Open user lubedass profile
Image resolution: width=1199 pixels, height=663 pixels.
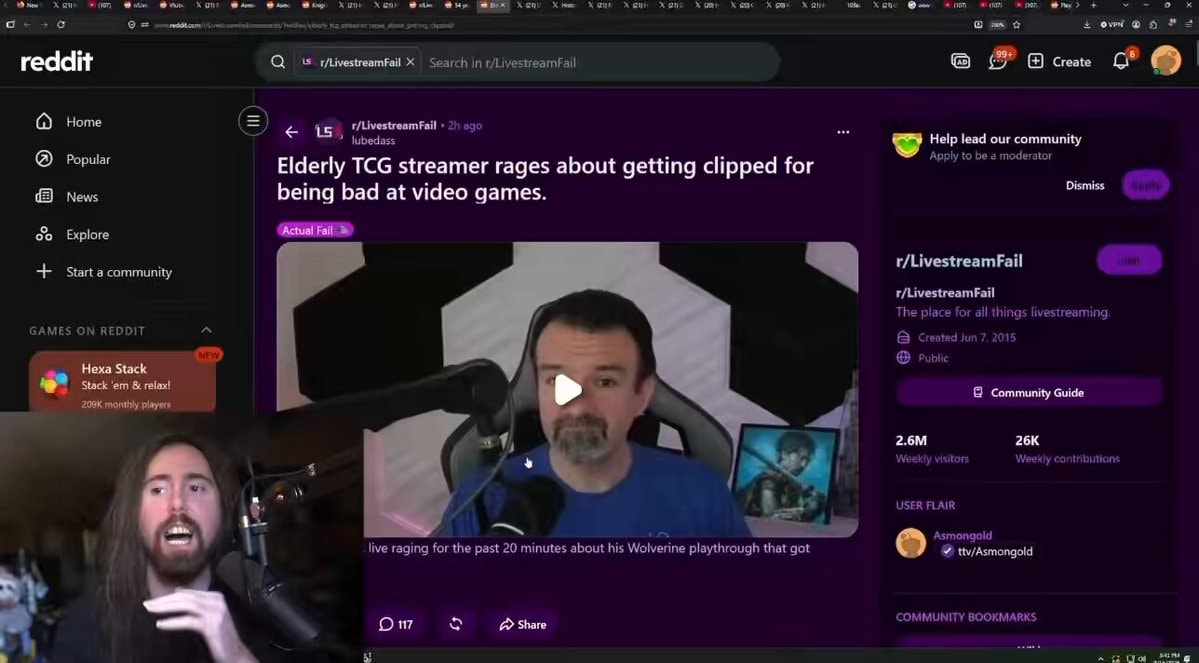(373, 141)
